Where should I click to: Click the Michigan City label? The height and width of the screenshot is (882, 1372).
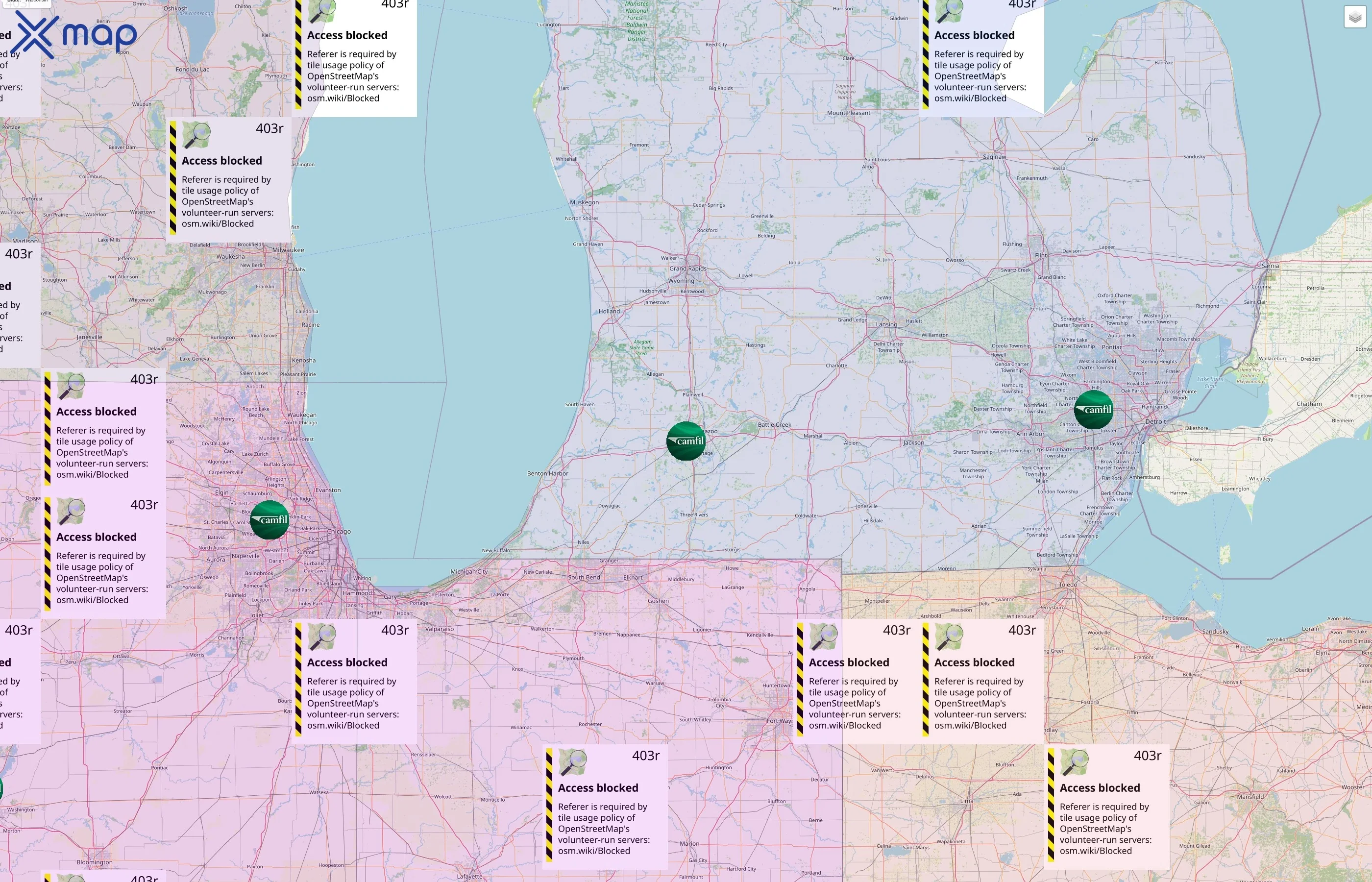coord(469,571)
